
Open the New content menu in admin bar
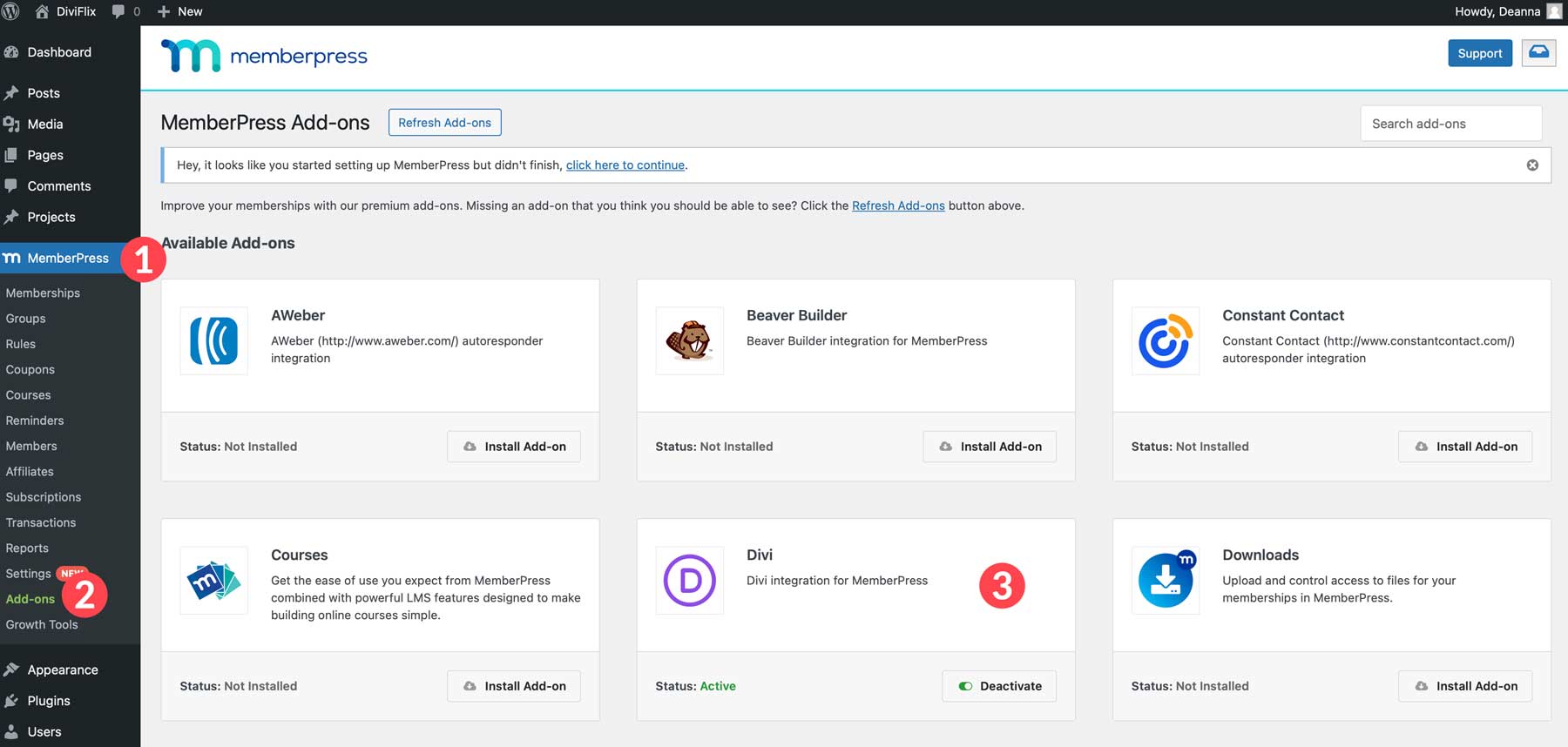(x=180, y=11)
